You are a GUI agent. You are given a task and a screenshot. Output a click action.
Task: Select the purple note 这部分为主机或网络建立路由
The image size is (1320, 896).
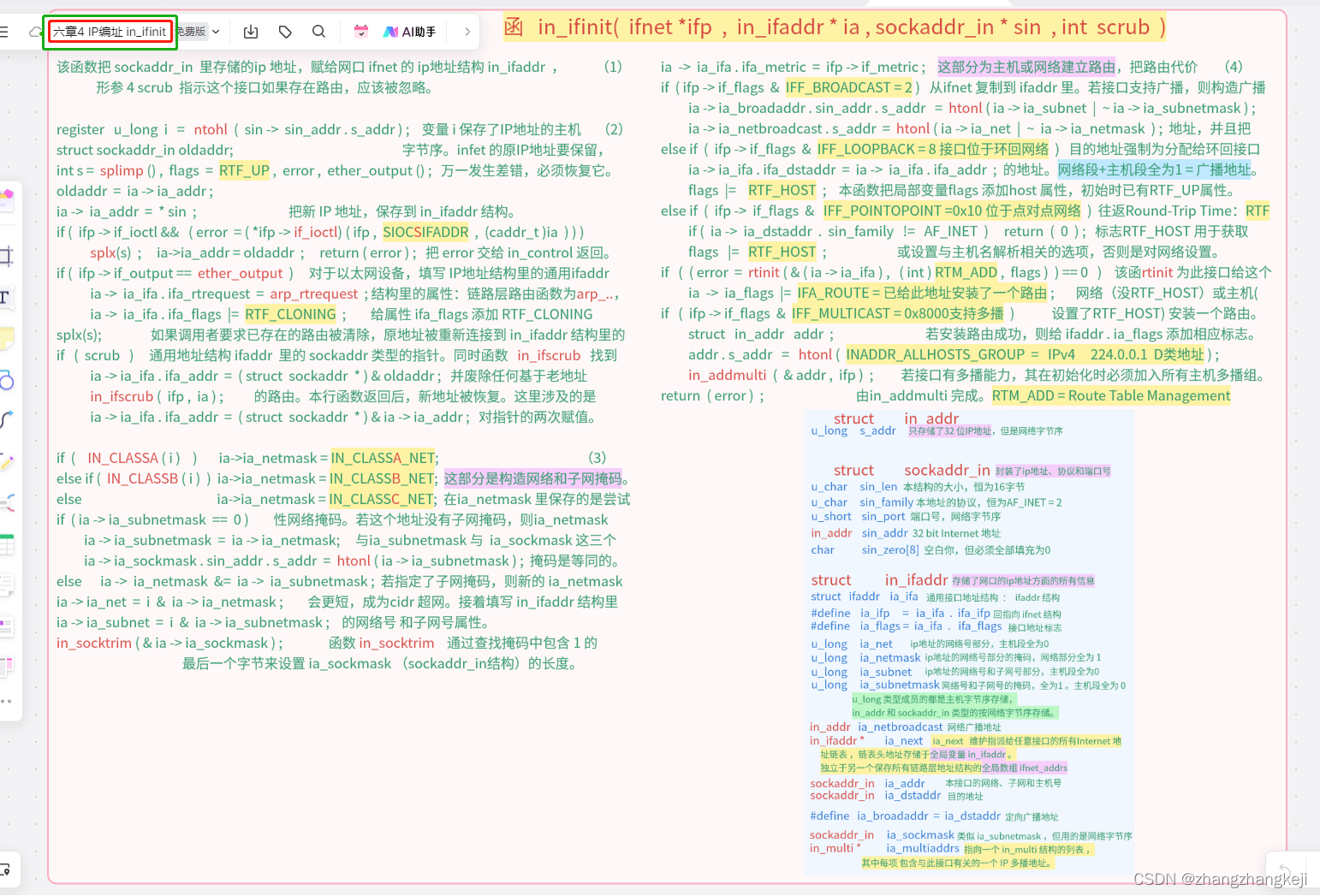point(1026,67)
